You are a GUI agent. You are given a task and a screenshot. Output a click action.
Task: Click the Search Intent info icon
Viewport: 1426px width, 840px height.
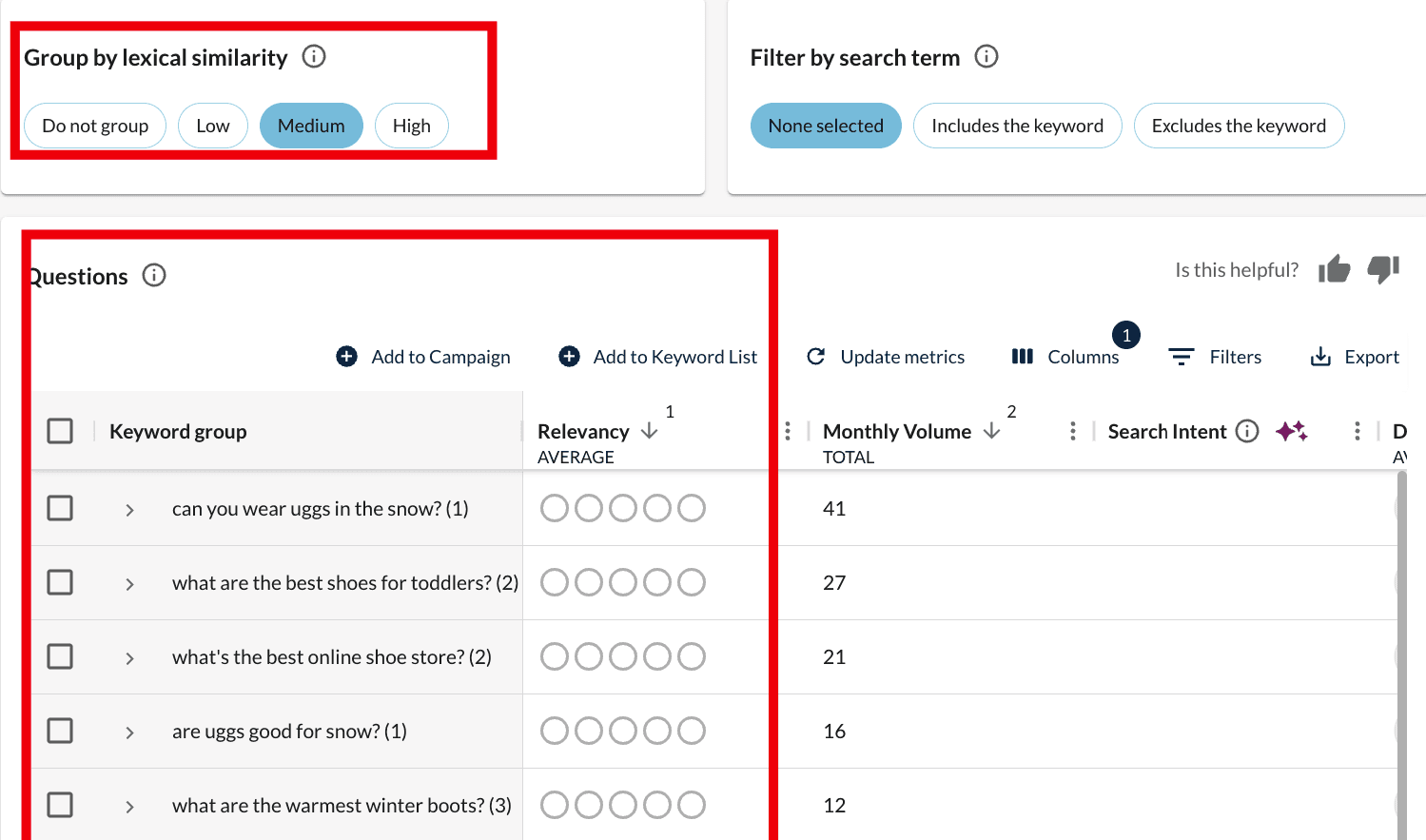(1247, 432)
